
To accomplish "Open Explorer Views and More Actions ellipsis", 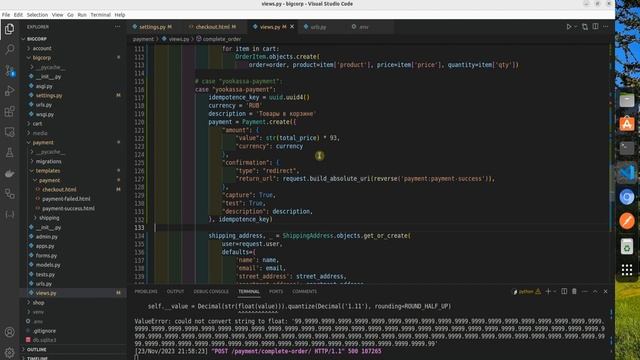I will [x=118, y=27].
